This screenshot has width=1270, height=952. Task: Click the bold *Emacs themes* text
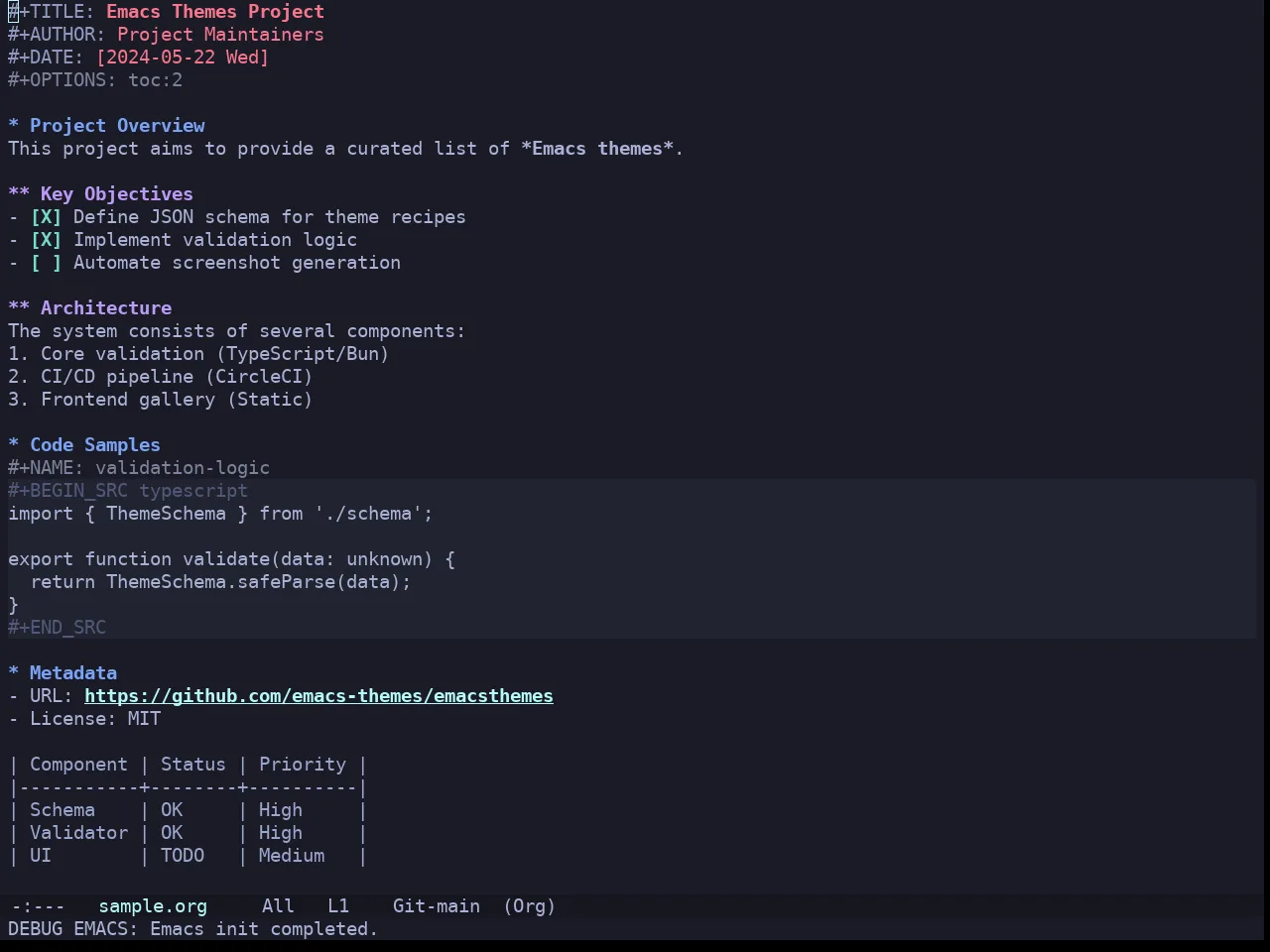(597, 149)
